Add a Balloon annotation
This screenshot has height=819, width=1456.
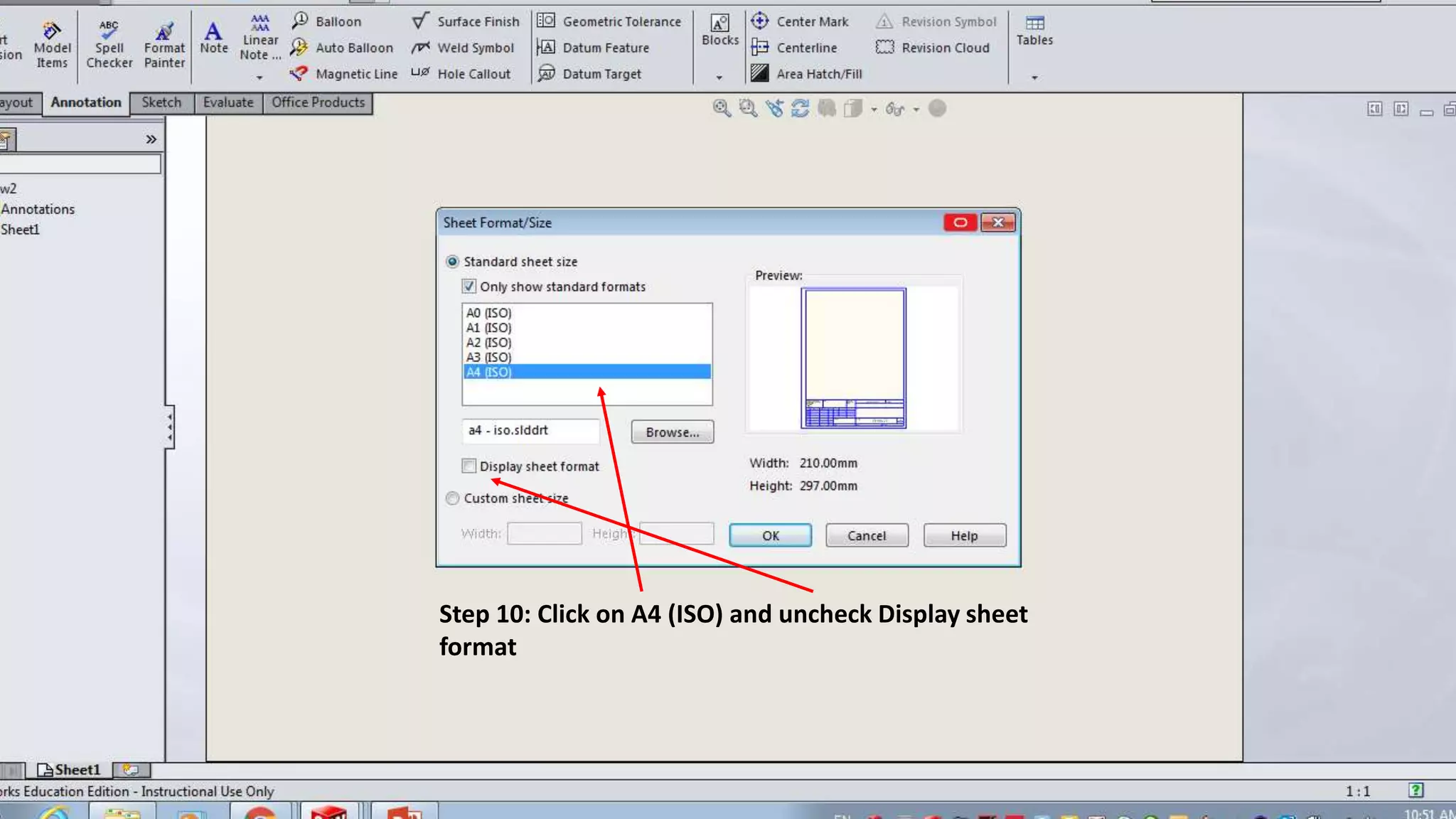pos(326,21)
